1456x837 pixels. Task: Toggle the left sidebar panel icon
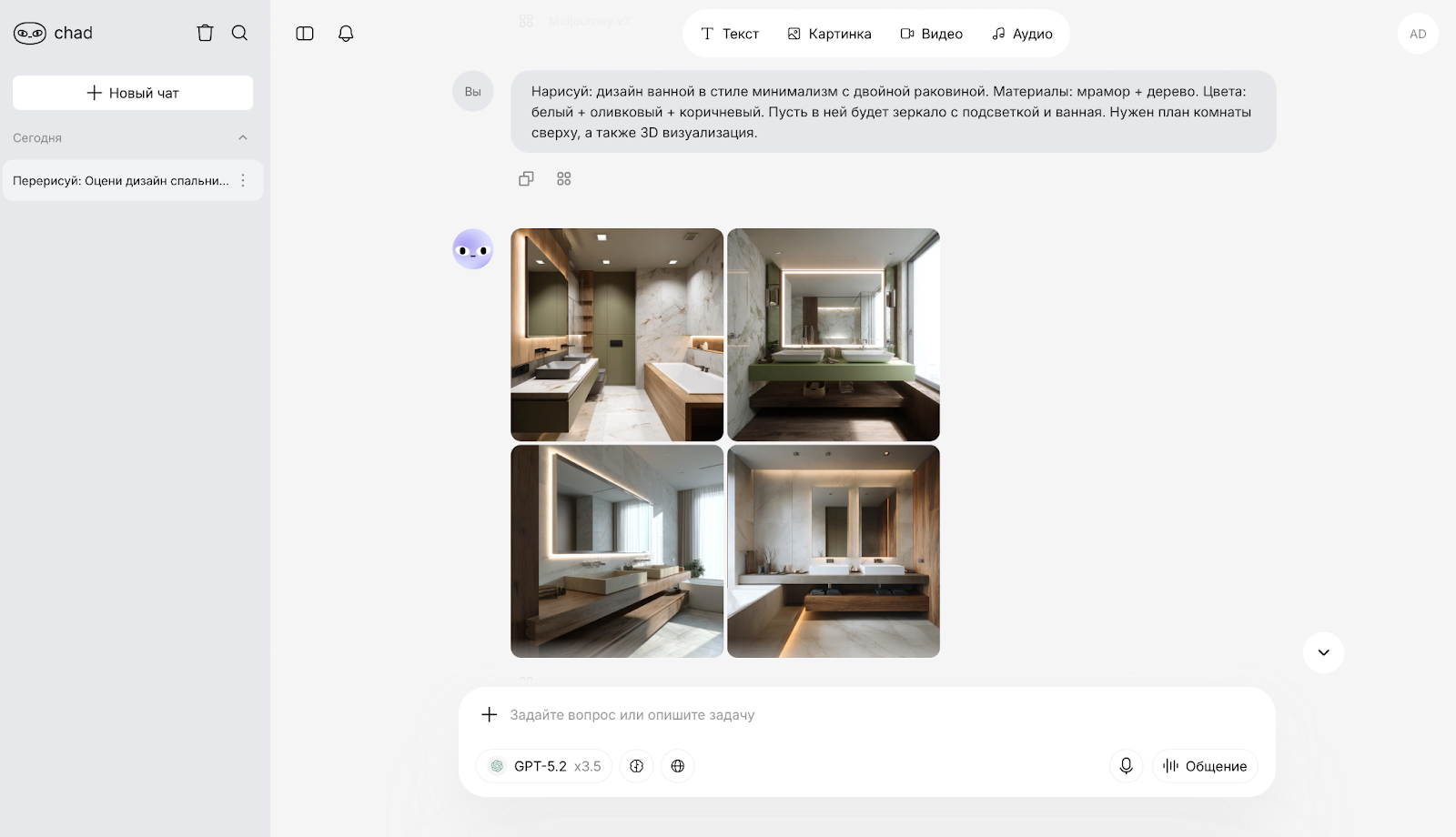(305, 34)
